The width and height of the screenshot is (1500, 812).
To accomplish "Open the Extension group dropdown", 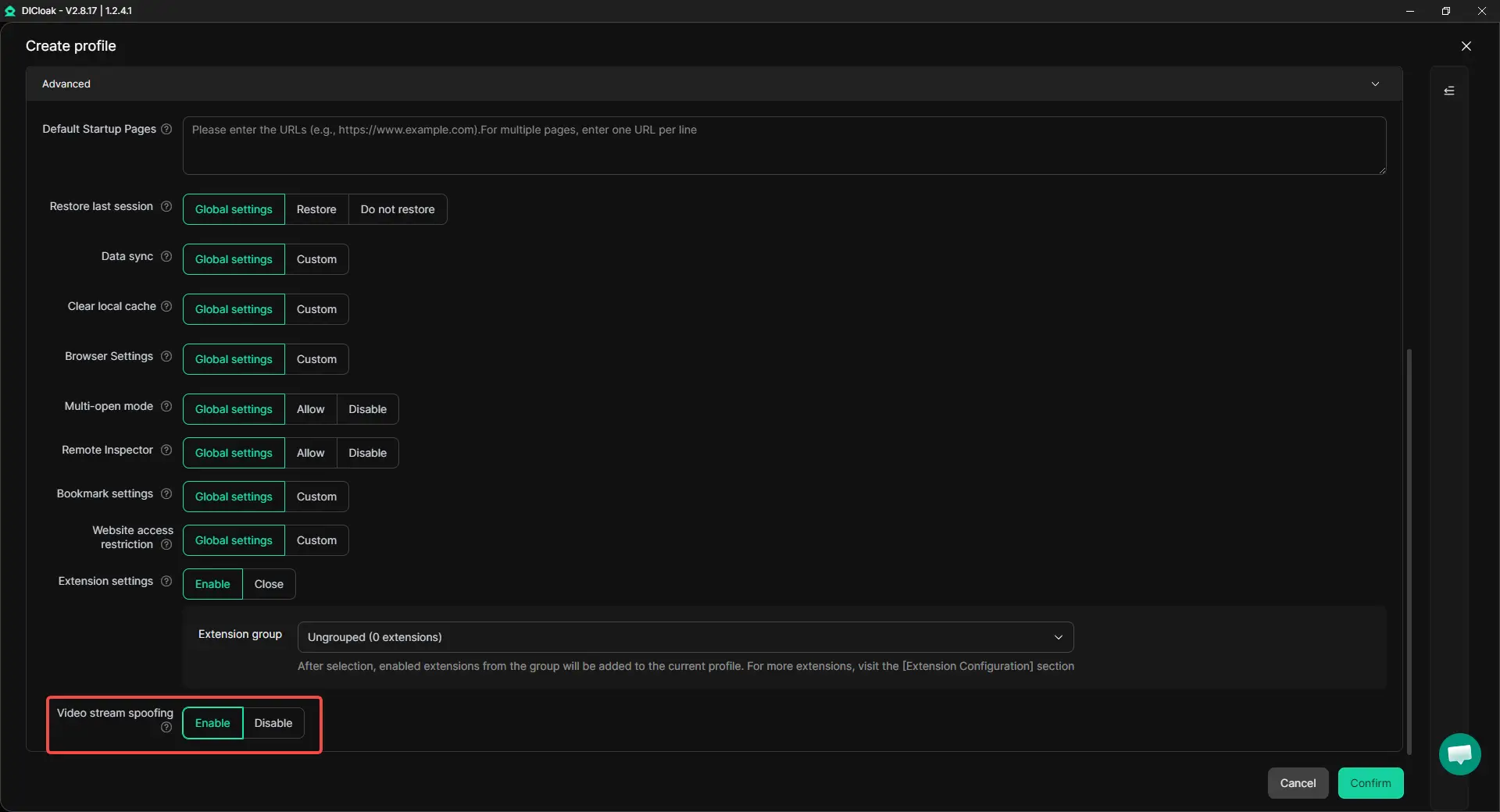I will click(x=685, y=638).
